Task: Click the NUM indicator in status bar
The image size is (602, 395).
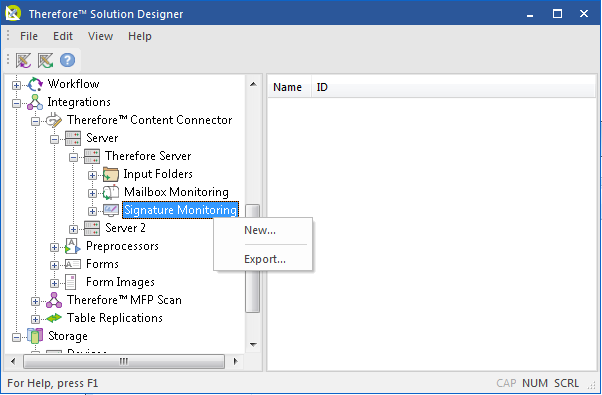Action: click(535, 383)
